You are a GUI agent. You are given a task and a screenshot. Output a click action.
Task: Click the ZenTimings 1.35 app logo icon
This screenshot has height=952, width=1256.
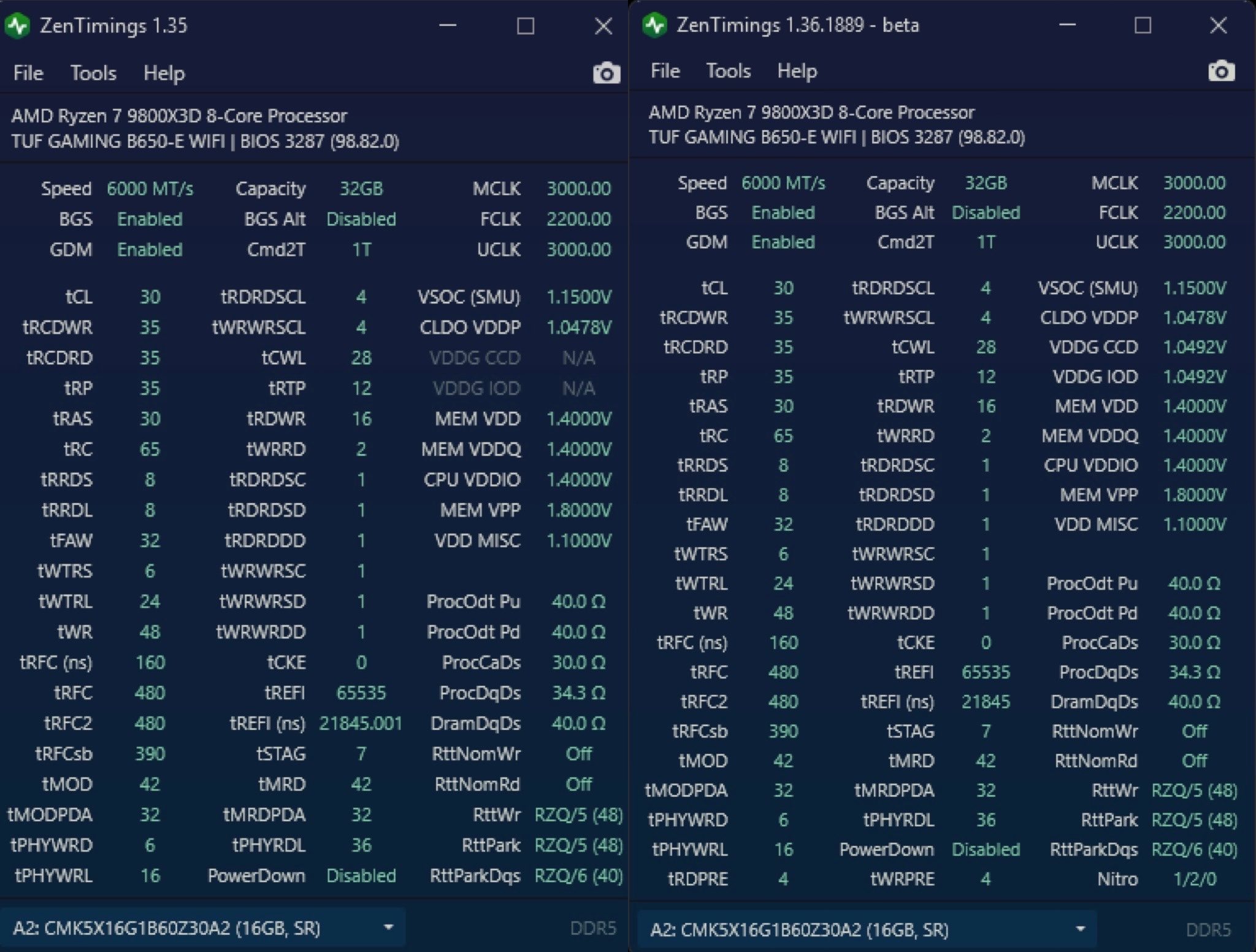tap(18, 26)
